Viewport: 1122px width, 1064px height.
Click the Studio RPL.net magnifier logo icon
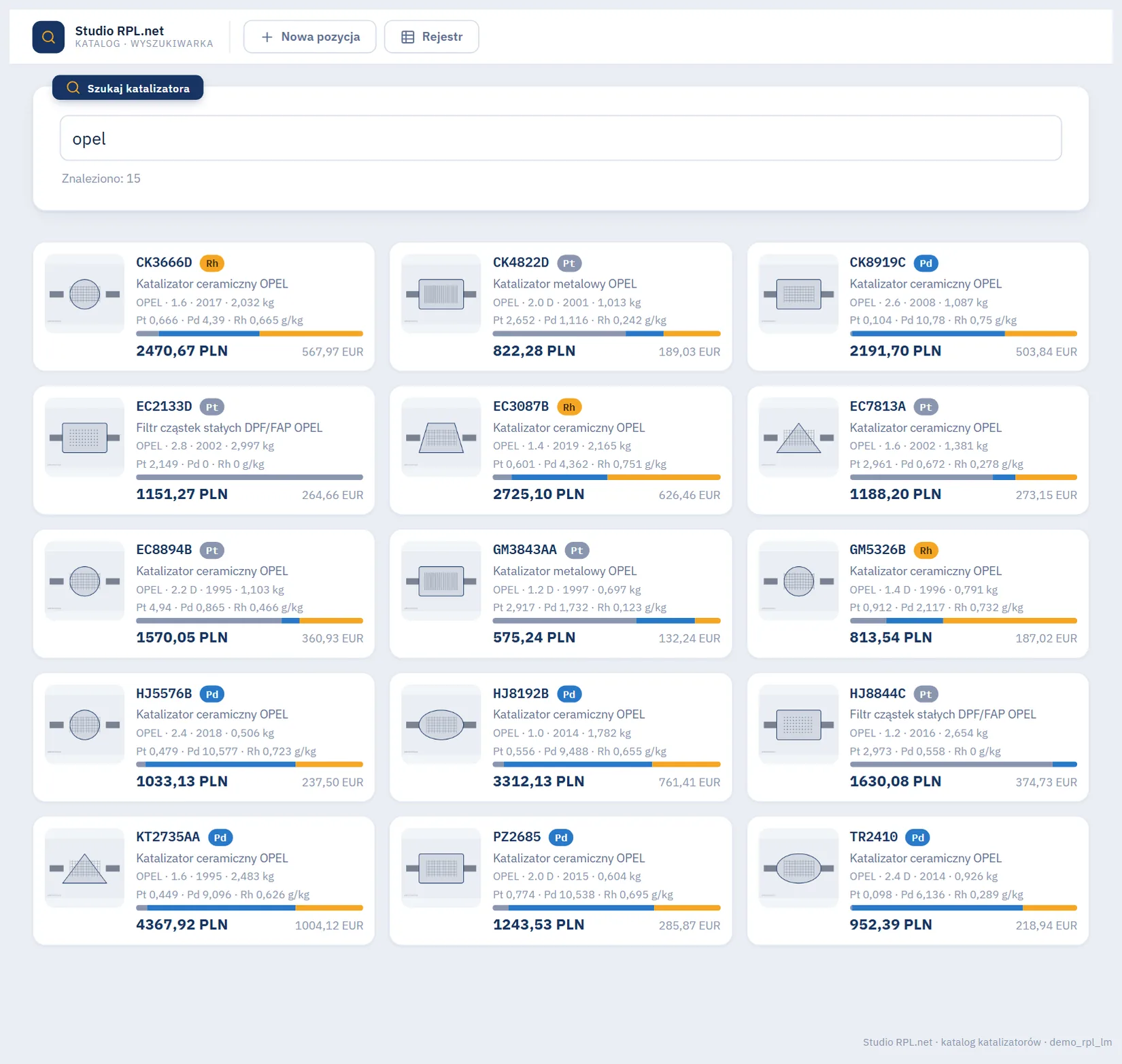tap(48, 37)
